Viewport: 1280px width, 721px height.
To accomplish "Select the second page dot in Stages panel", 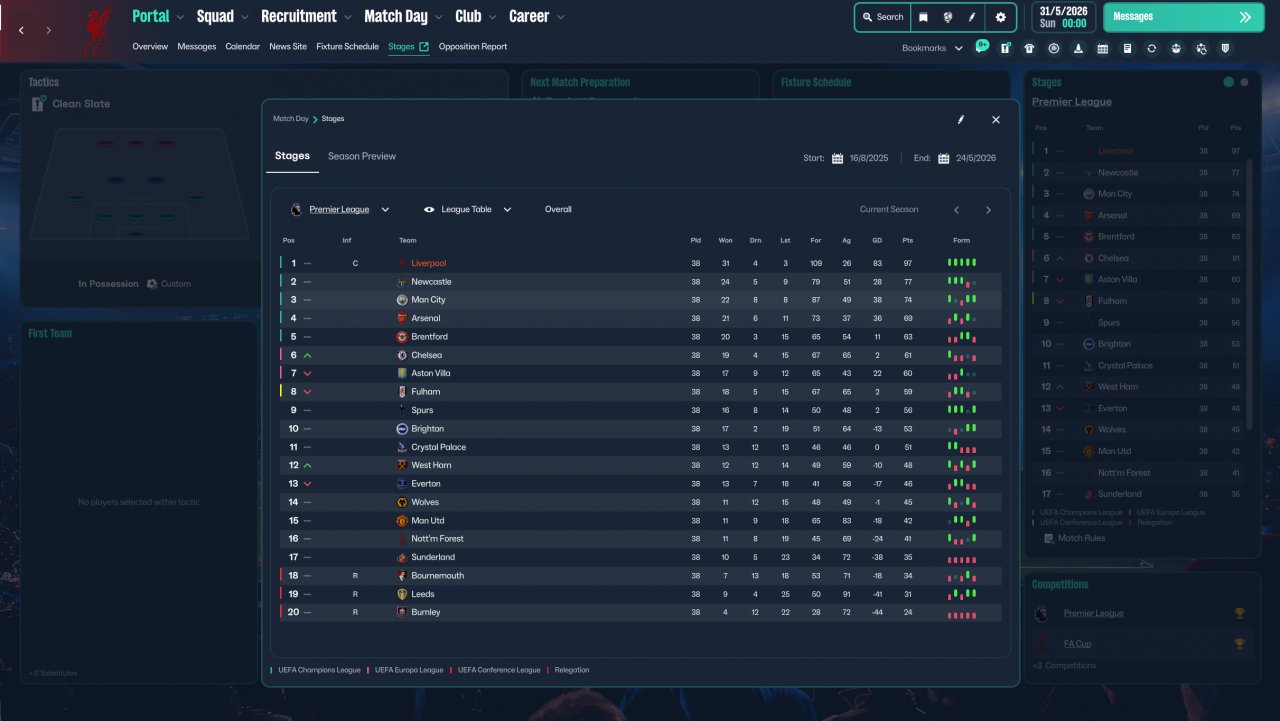I will click(x=1244, y=82).
